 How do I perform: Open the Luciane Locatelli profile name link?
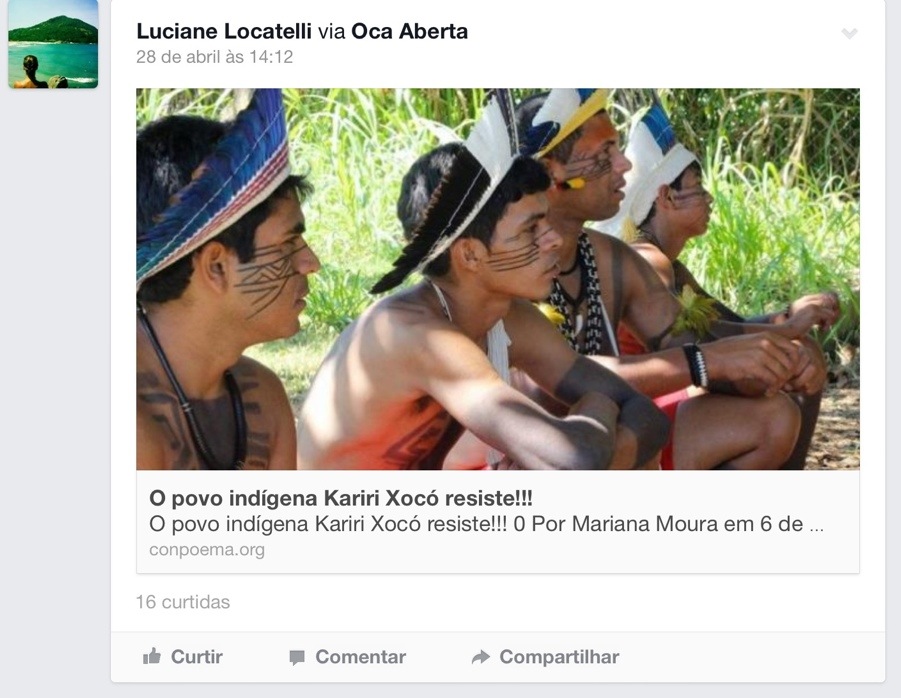tap(224, 31)
